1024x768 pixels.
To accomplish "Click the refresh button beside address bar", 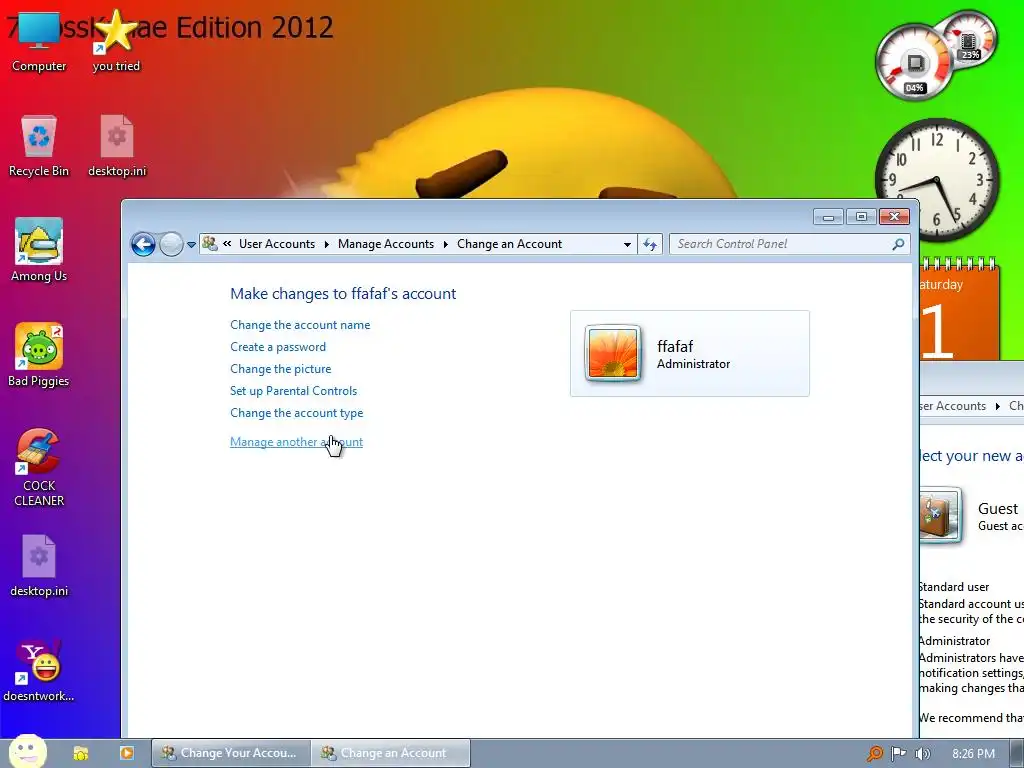I will [650, 244].
